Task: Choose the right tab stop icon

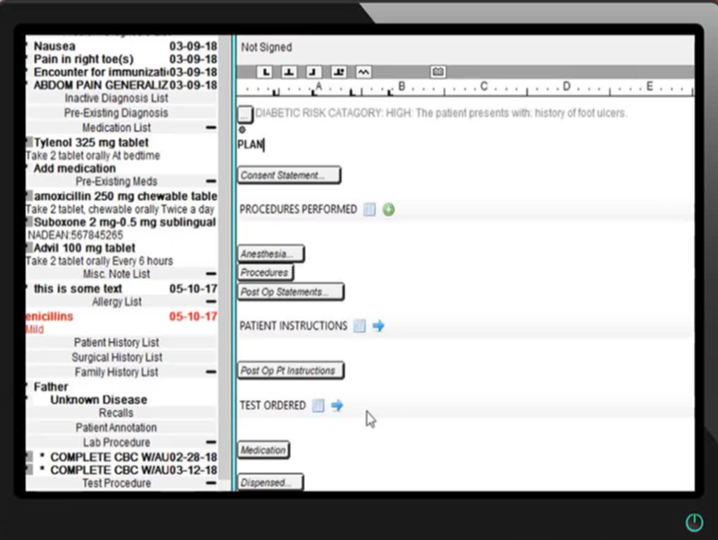Action: click(313, 72)
